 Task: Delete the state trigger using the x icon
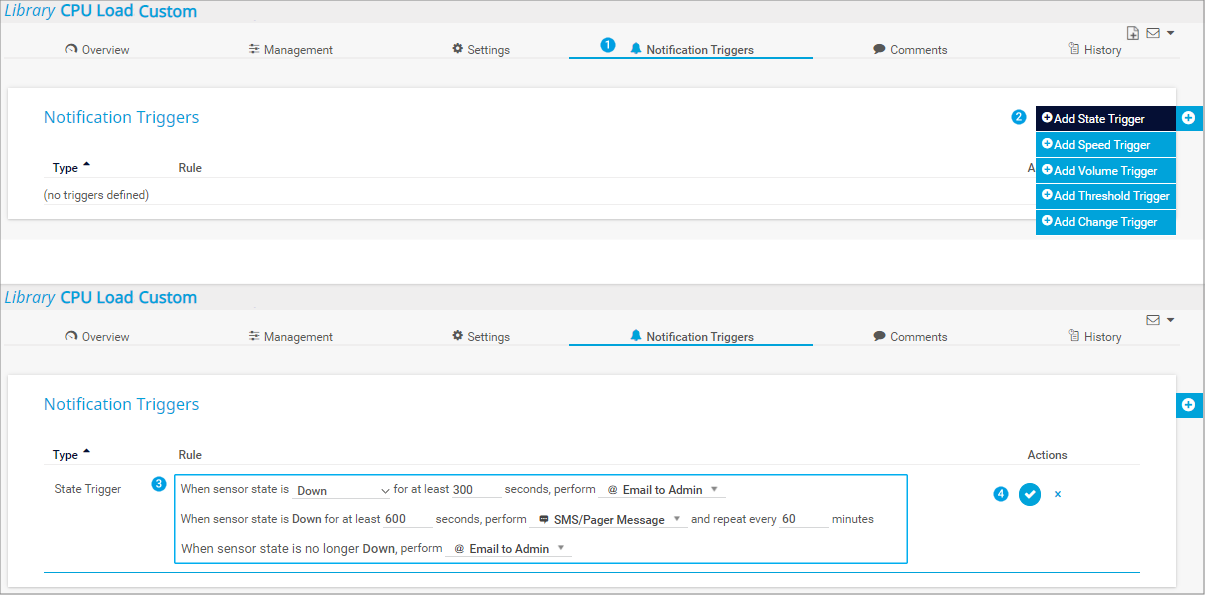(1058, 494)
